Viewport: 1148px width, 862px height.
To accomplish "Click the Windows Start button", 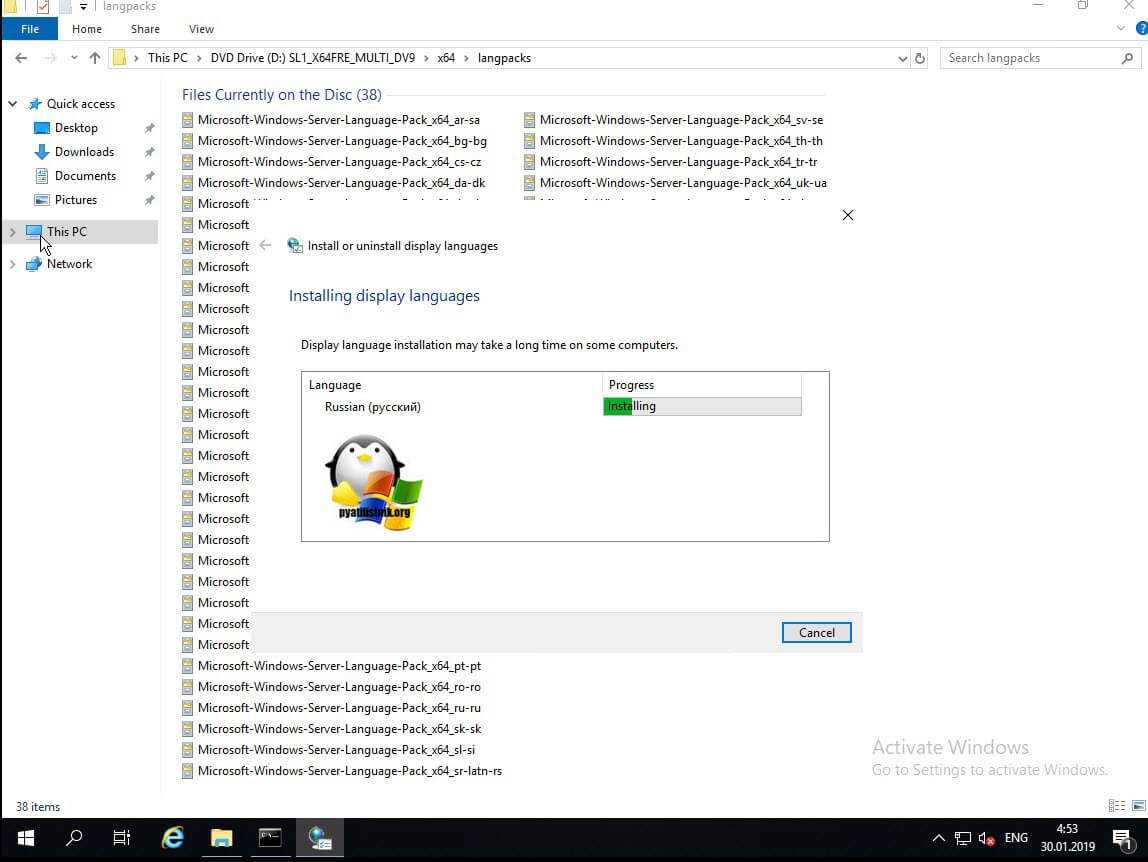I will click(x=25, y=838).
